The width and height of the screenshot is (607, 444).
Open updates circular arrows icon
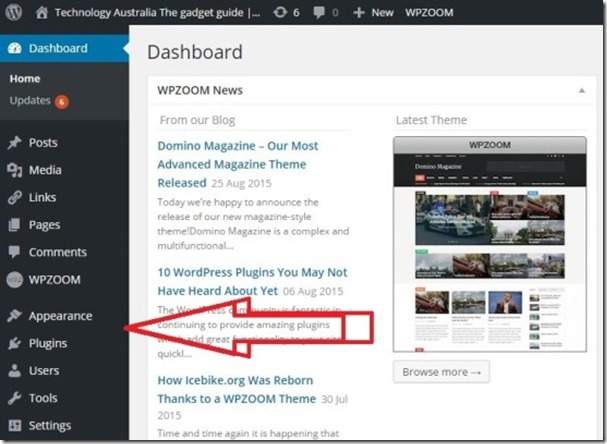coord(280,12)
